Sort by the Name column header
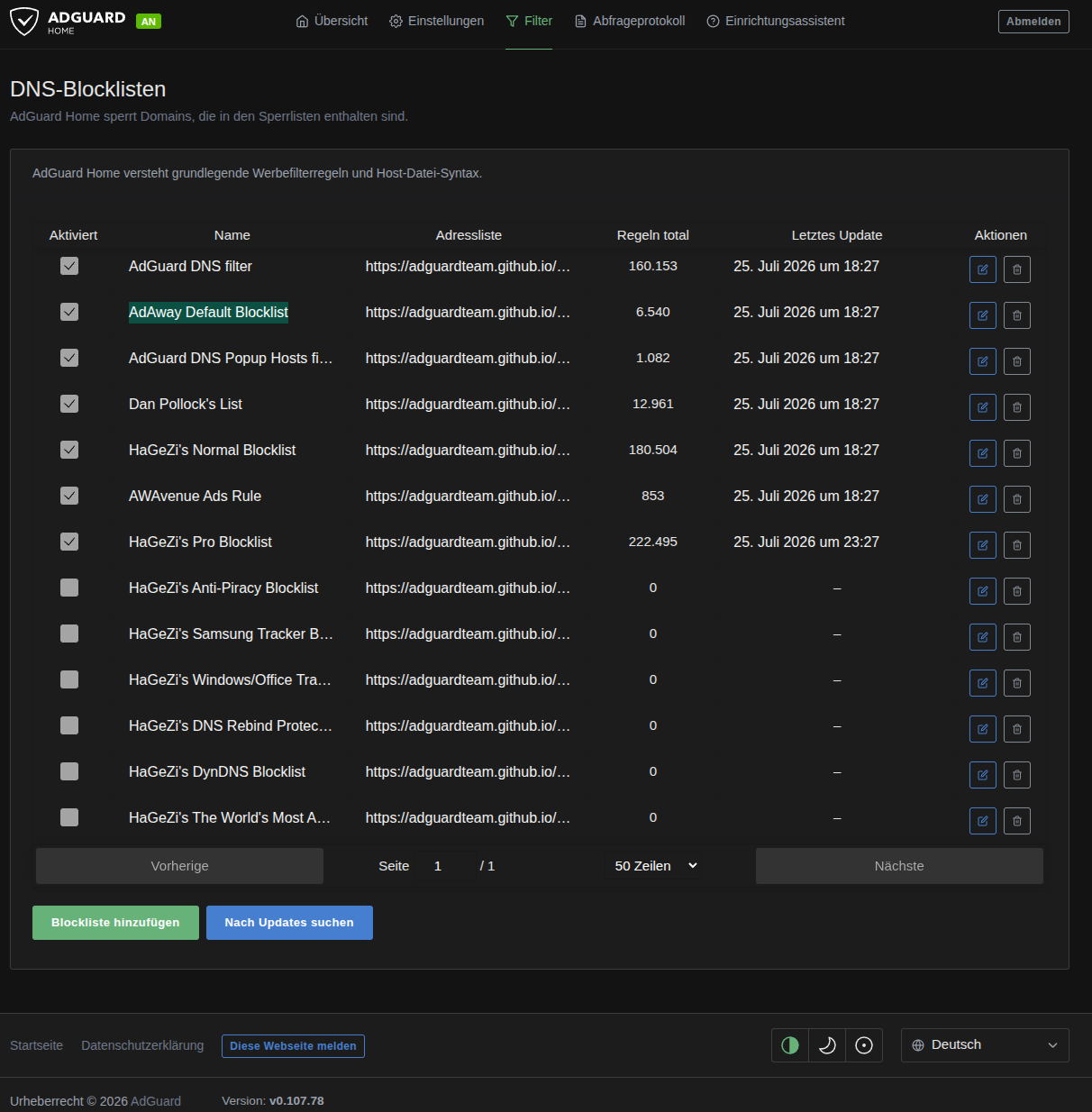Image resolution: width=1092 pixels, height=1112 pixels. click(232, 235)
